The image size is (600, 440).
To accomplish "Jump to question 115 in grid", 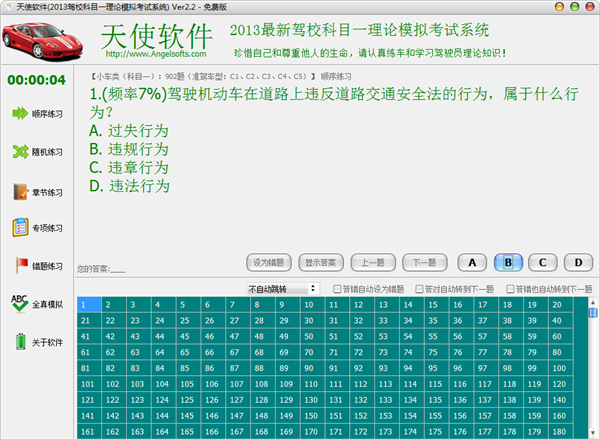I will pos(437,384).
